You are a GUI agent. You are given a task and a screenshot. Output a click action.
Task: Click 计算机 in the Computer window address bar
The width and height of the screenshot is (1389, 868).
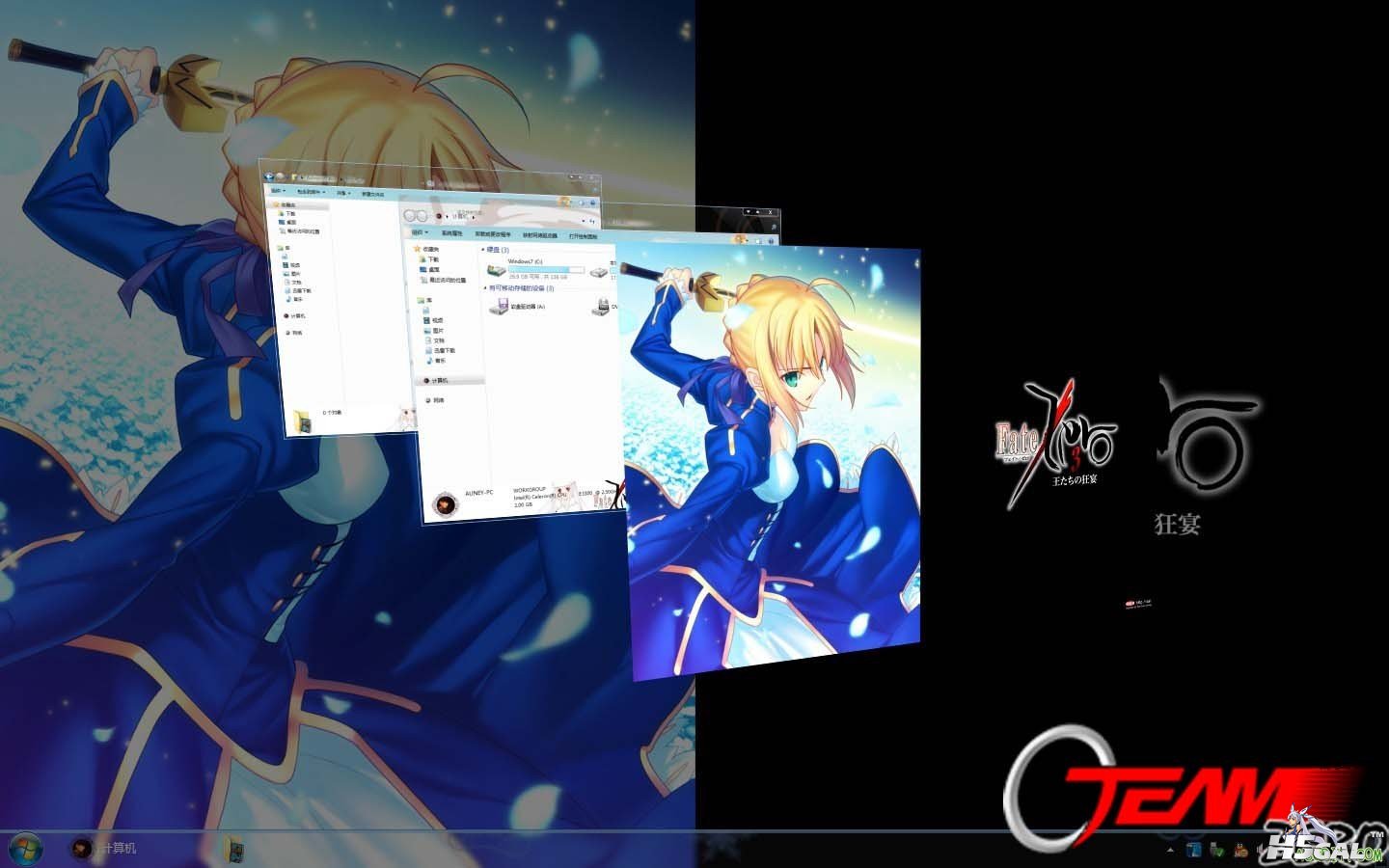(x=461, y=216)
